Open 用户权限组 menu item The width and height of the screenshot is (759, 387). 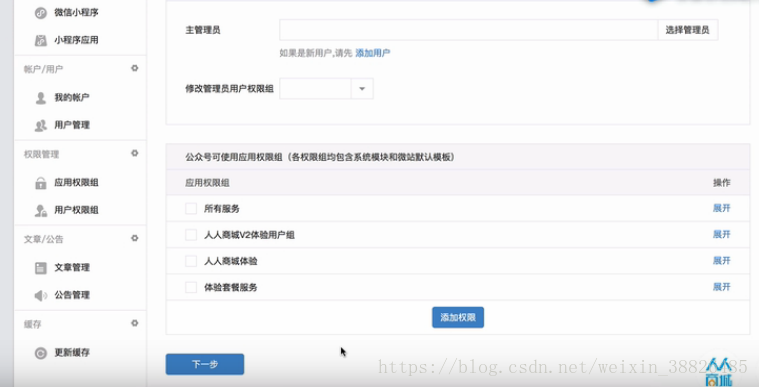(x=76, y=210)
